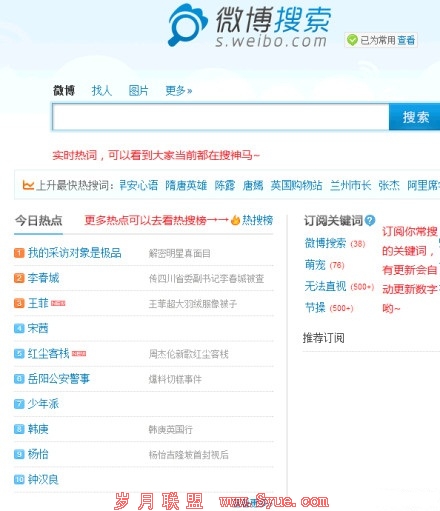440x511 pixels.
Task: Click the rank 4 badge next to 宋茜
Action: point(19,328)
